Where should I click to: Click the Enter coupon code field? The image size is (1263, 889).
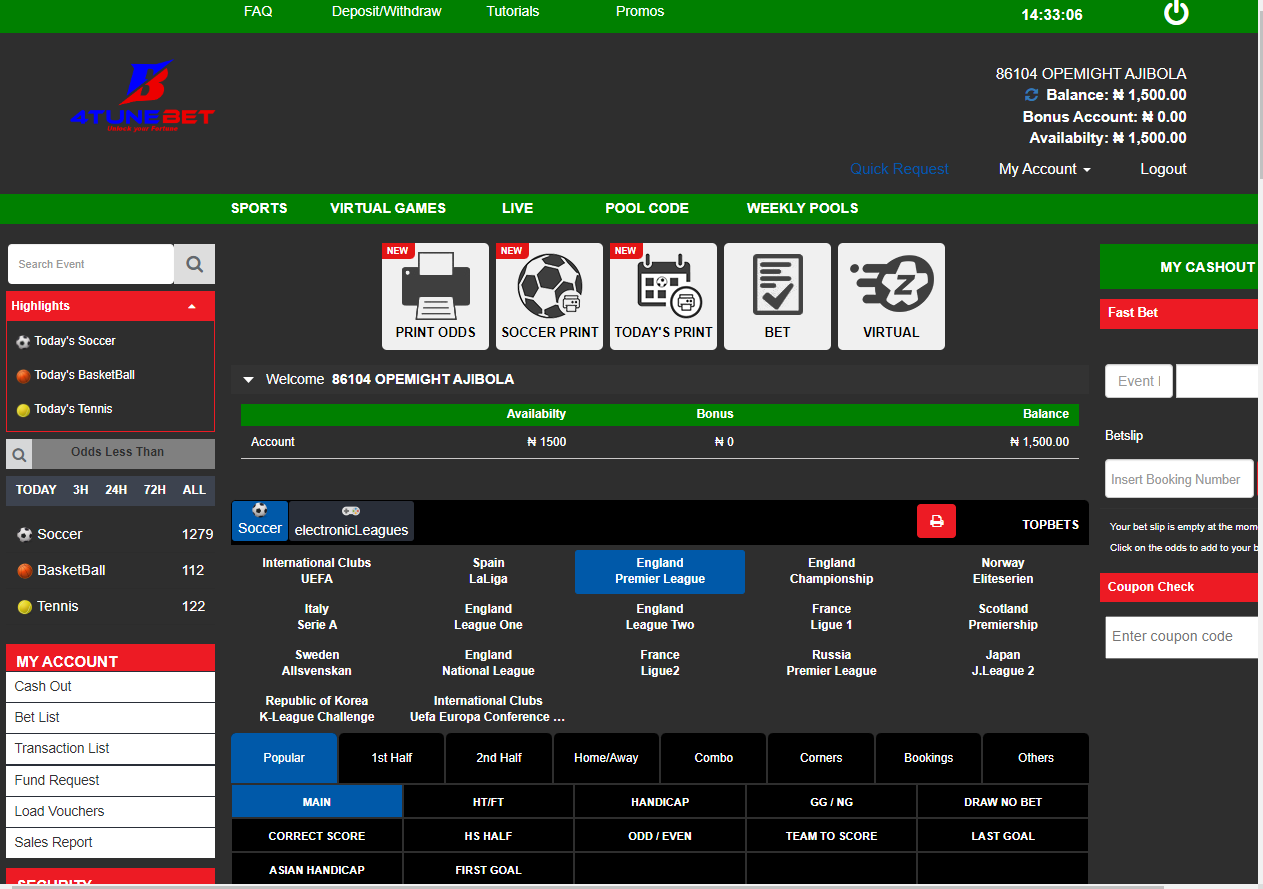1183,637
